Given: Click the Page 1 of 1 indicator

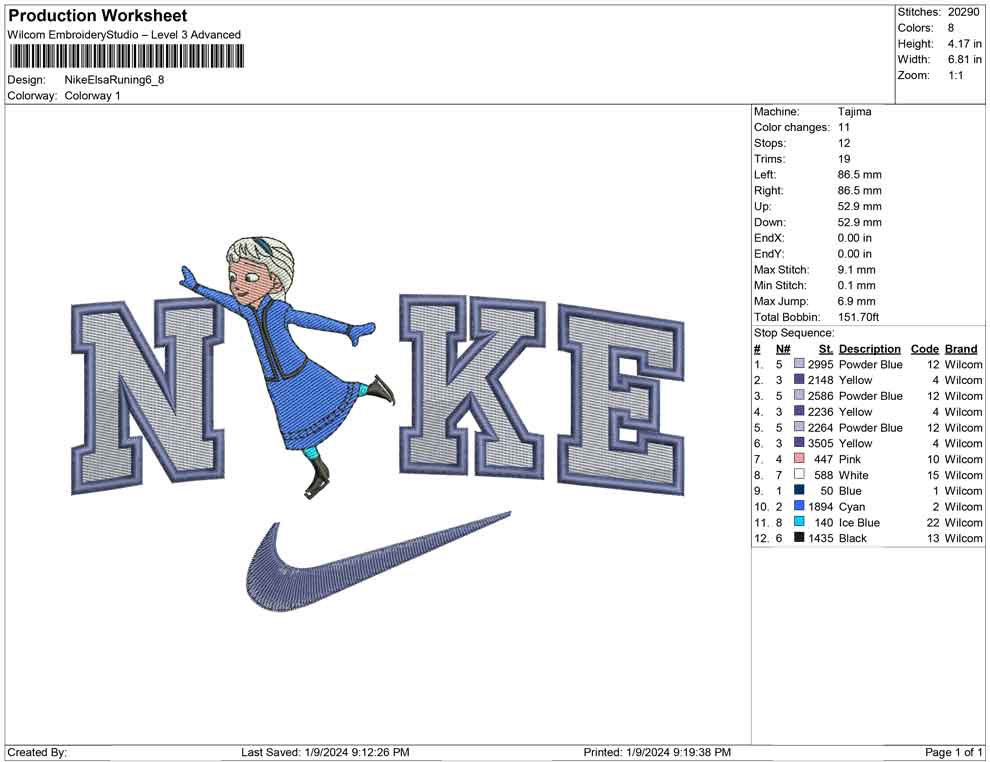Looking at the screenshot, I should pyautogui.click(x=953, y=752).
